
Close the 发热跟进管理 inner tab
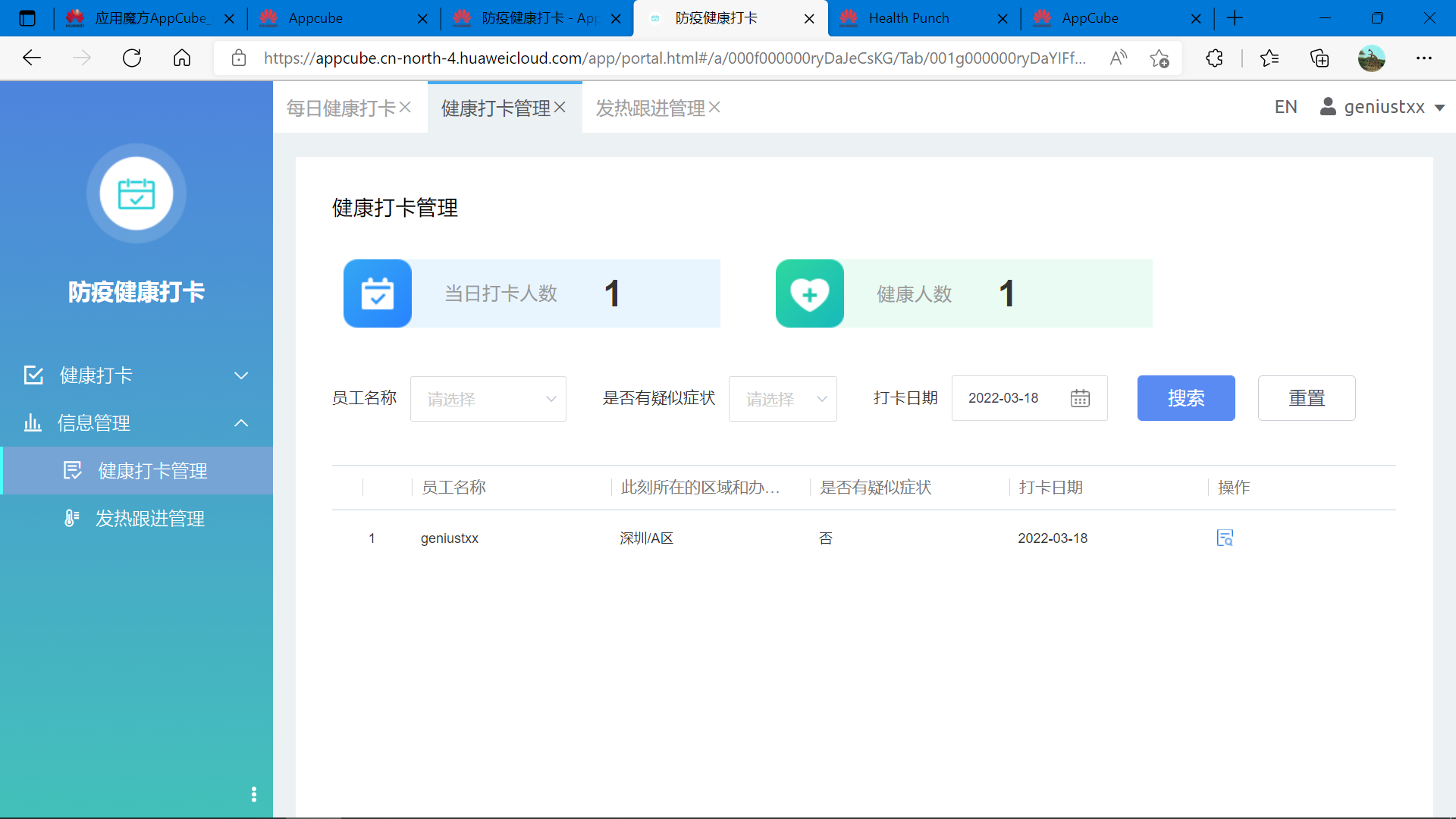pyautogui.click(x=714, y=108)
